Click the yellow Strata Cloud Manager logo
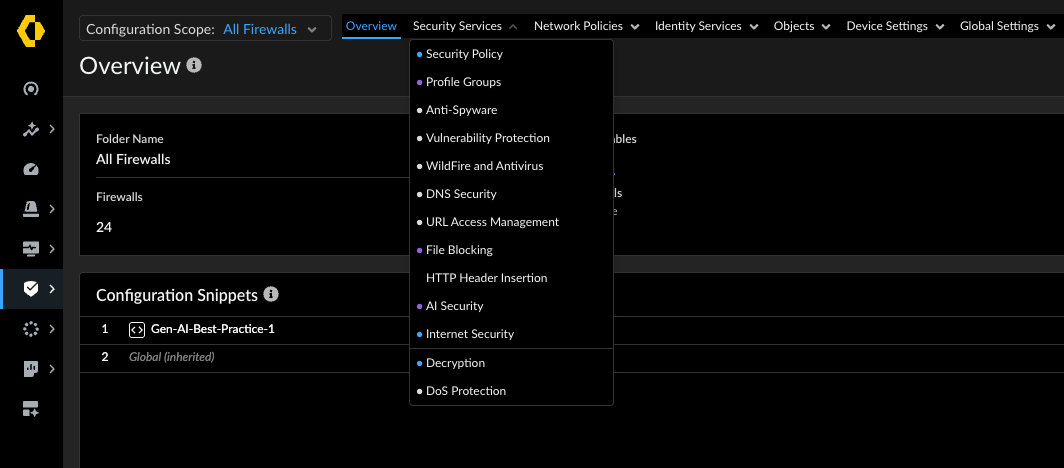 pos(31,31)
